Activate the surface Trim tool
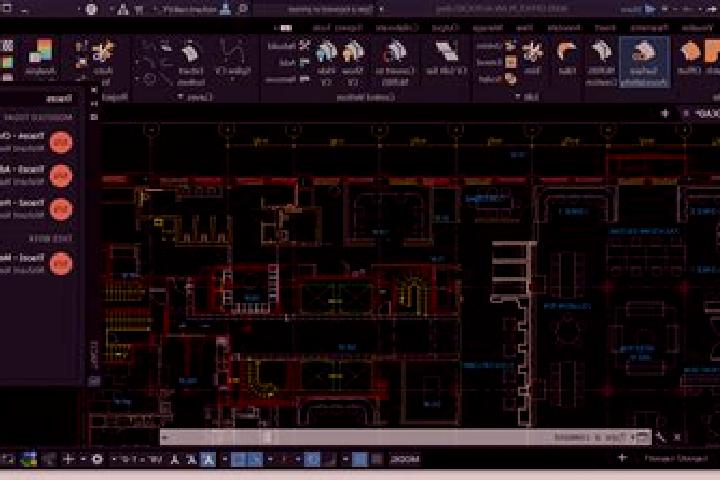This screenshot has width=720, height=480. click(533, 57)
